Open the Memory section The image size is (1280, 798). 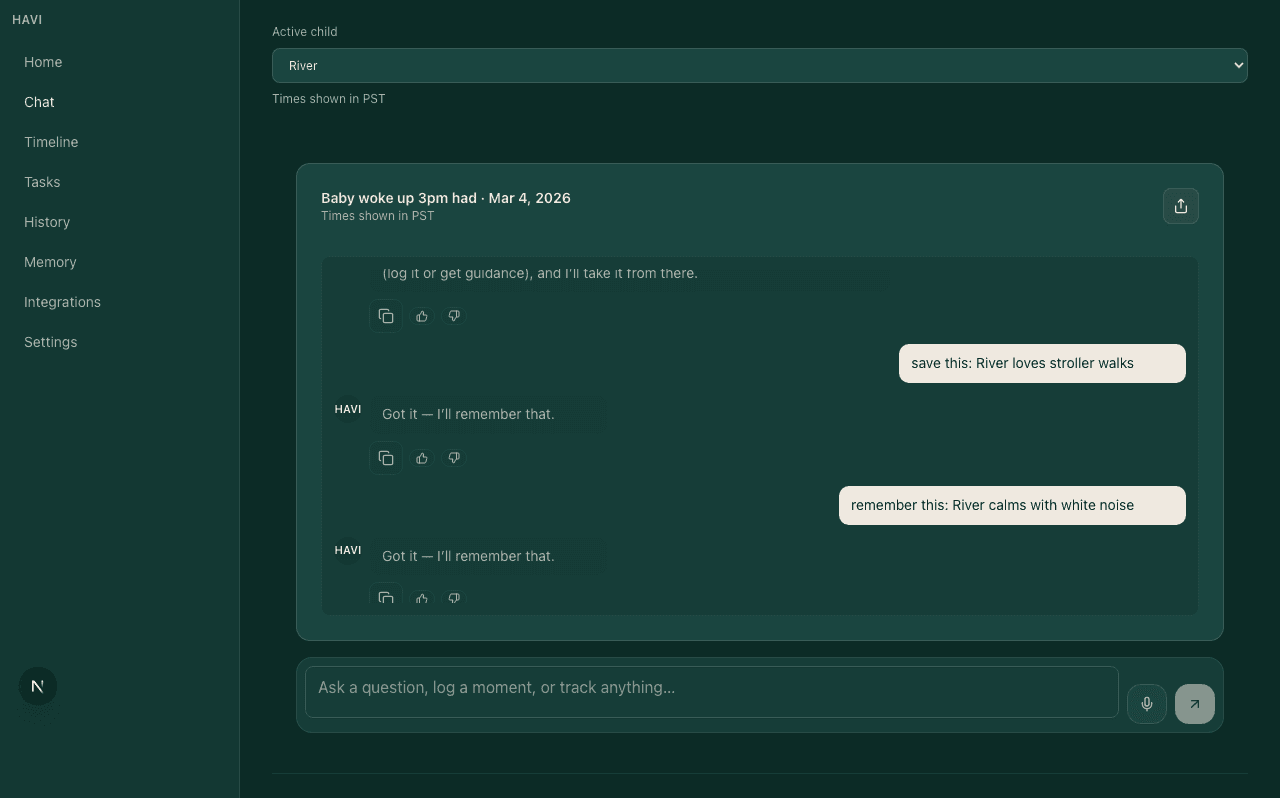pos(50,262)
